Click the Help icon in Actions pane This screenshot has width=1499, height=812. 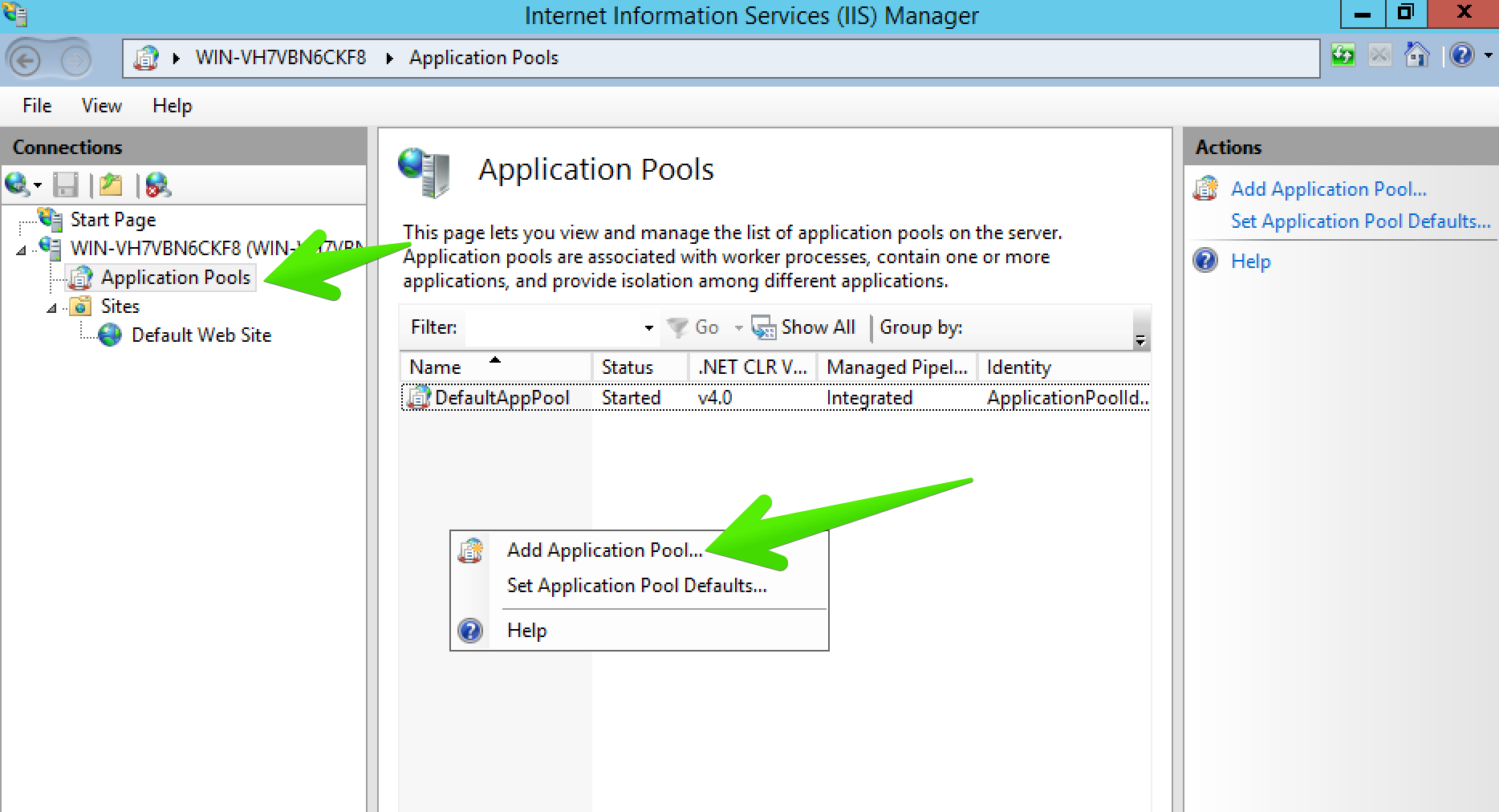[1205, 261]
